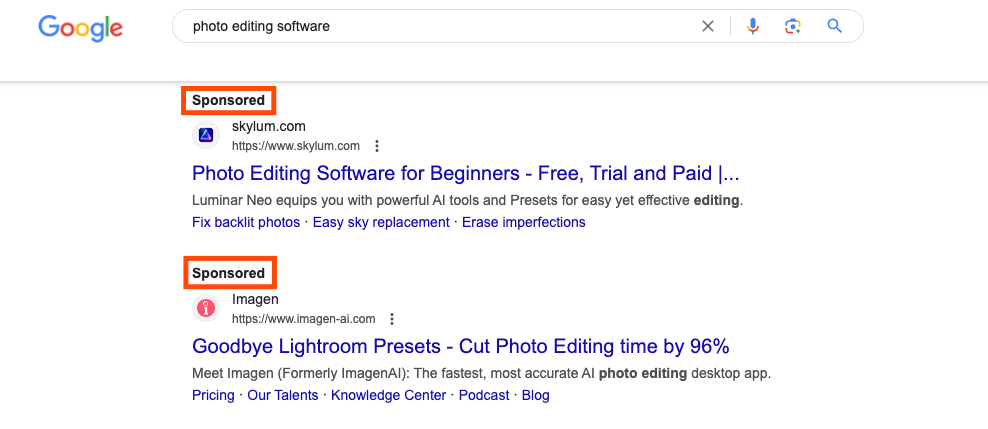The width and height of the screenshot is (988, 429).
Task: Follow the Erase imperfections sitelink
Action: point(524,222)
